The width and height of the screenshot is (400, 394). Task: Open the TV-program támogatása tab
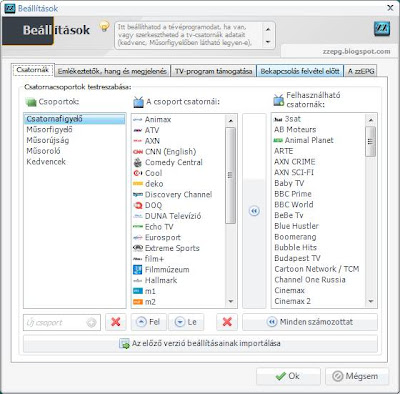(x=213, y=71)
